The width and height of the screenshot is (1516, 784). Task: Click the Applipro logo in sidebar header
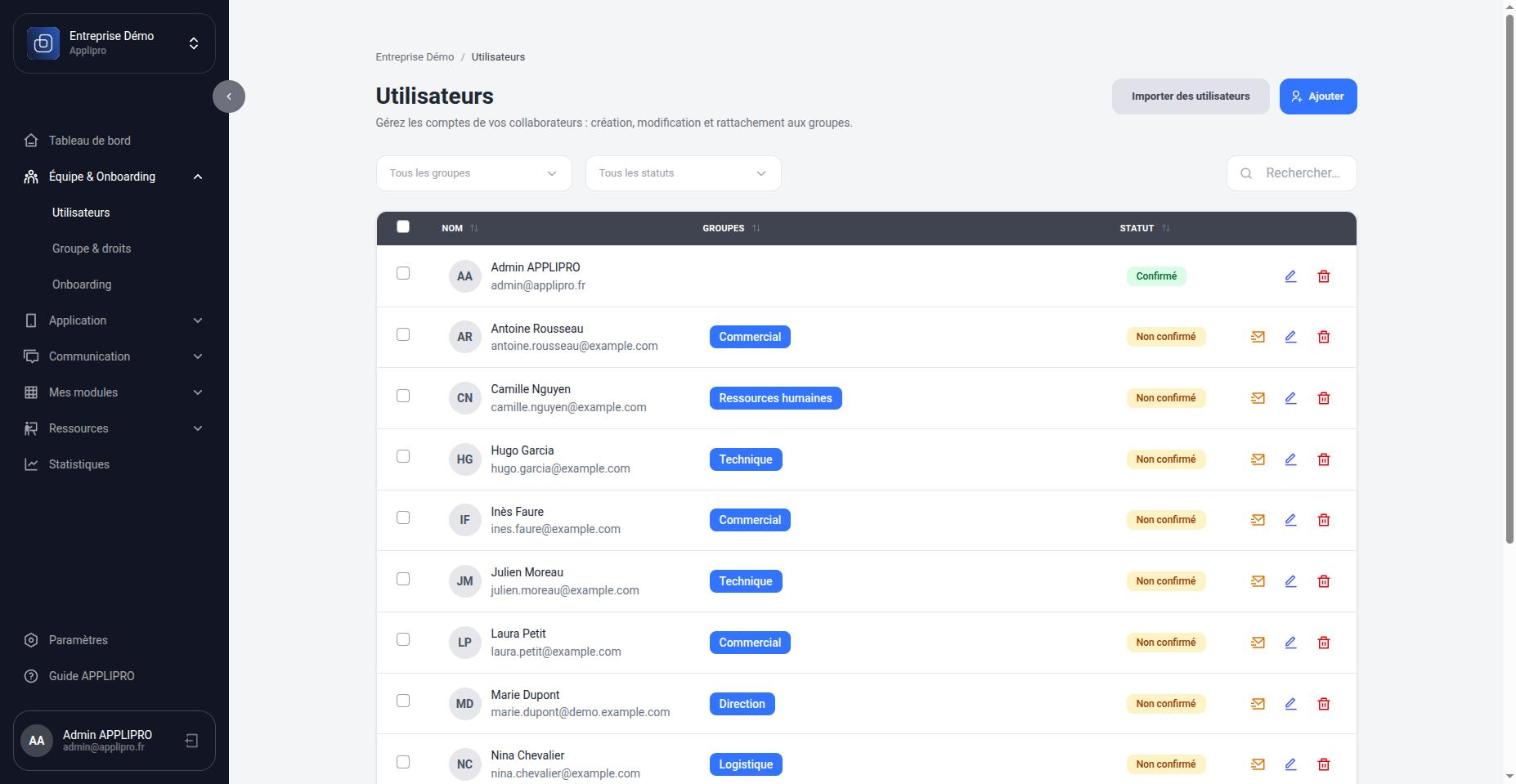click(x=43, y=43)
